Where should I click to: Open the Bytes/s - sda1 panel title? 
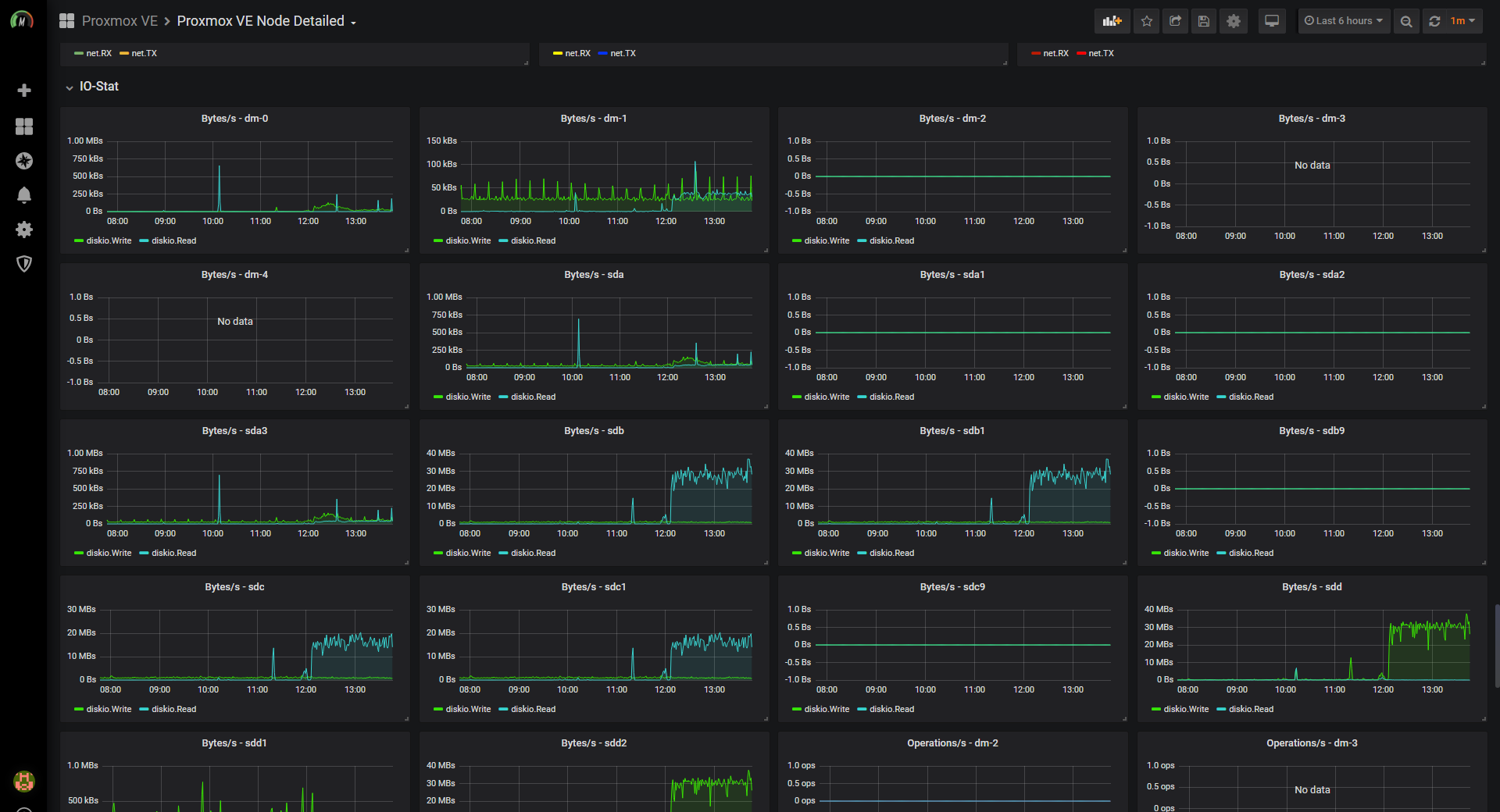click(x=952, y=275)
